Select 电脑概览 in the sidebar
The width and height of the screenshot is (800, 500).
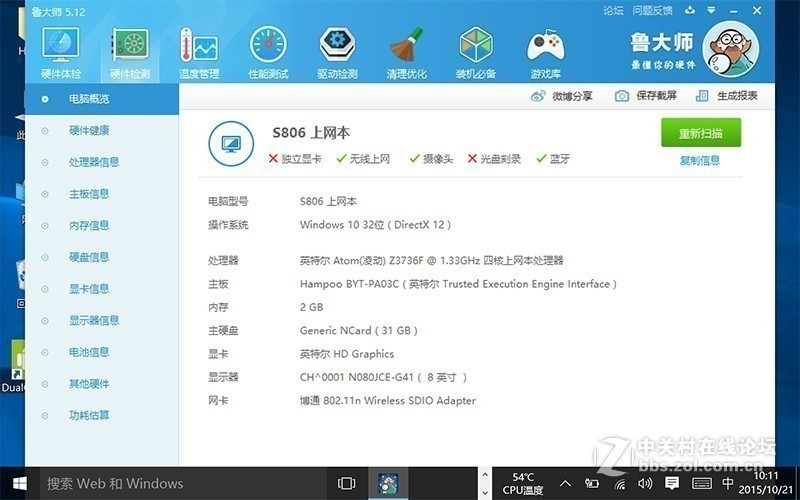coord(102,99)
